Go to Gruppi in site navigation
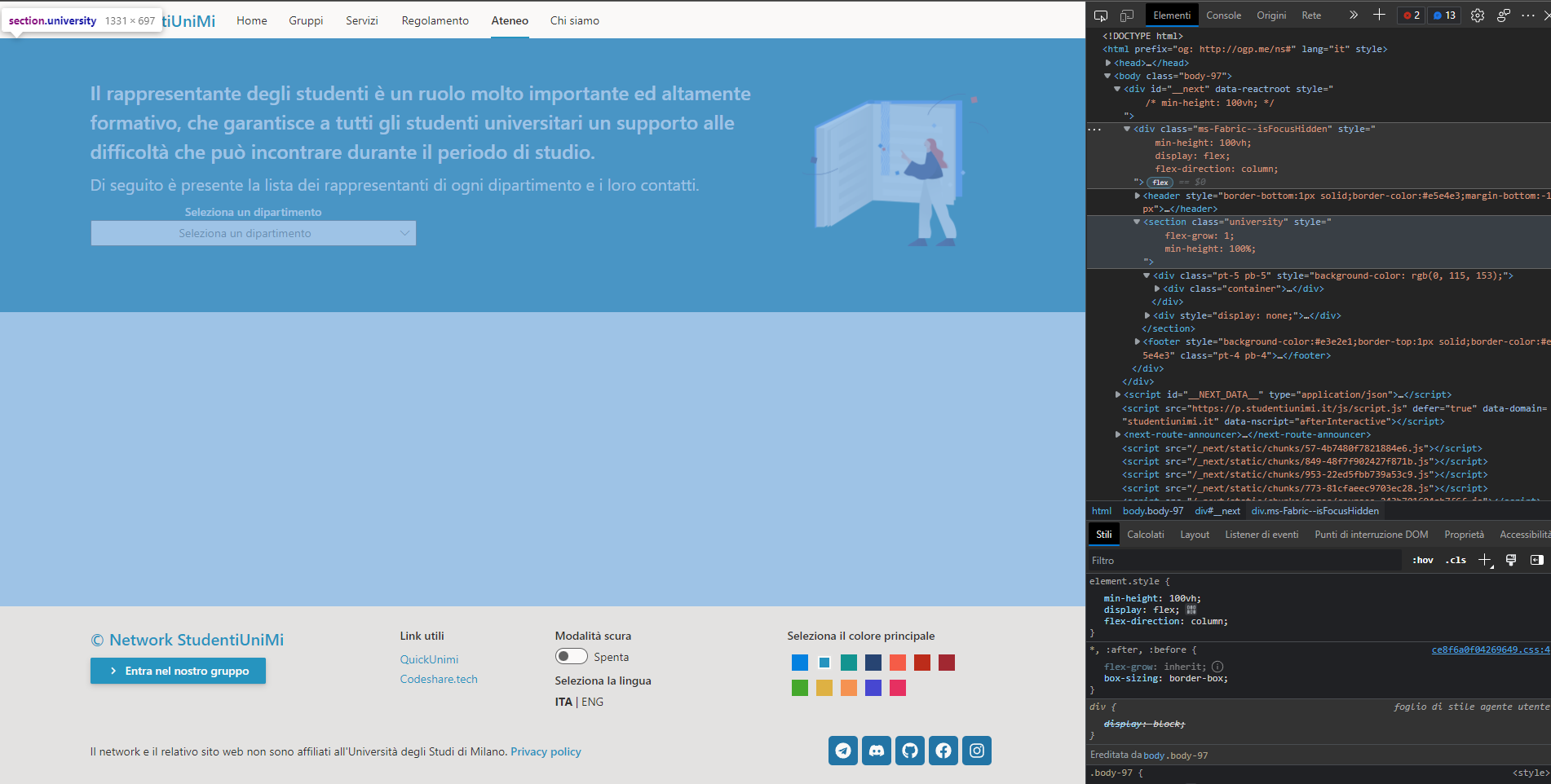Image resolution: width=1551 pixels, height=784 pixels. pyautogui.click(x=306, y=20)
